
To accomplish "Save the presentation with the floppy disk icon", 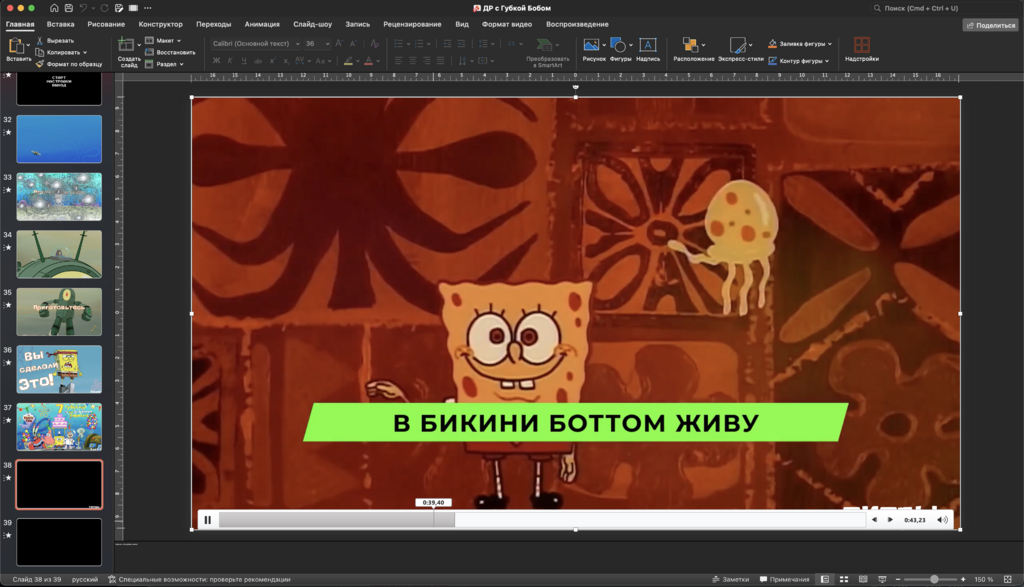I will click(69, 8).
